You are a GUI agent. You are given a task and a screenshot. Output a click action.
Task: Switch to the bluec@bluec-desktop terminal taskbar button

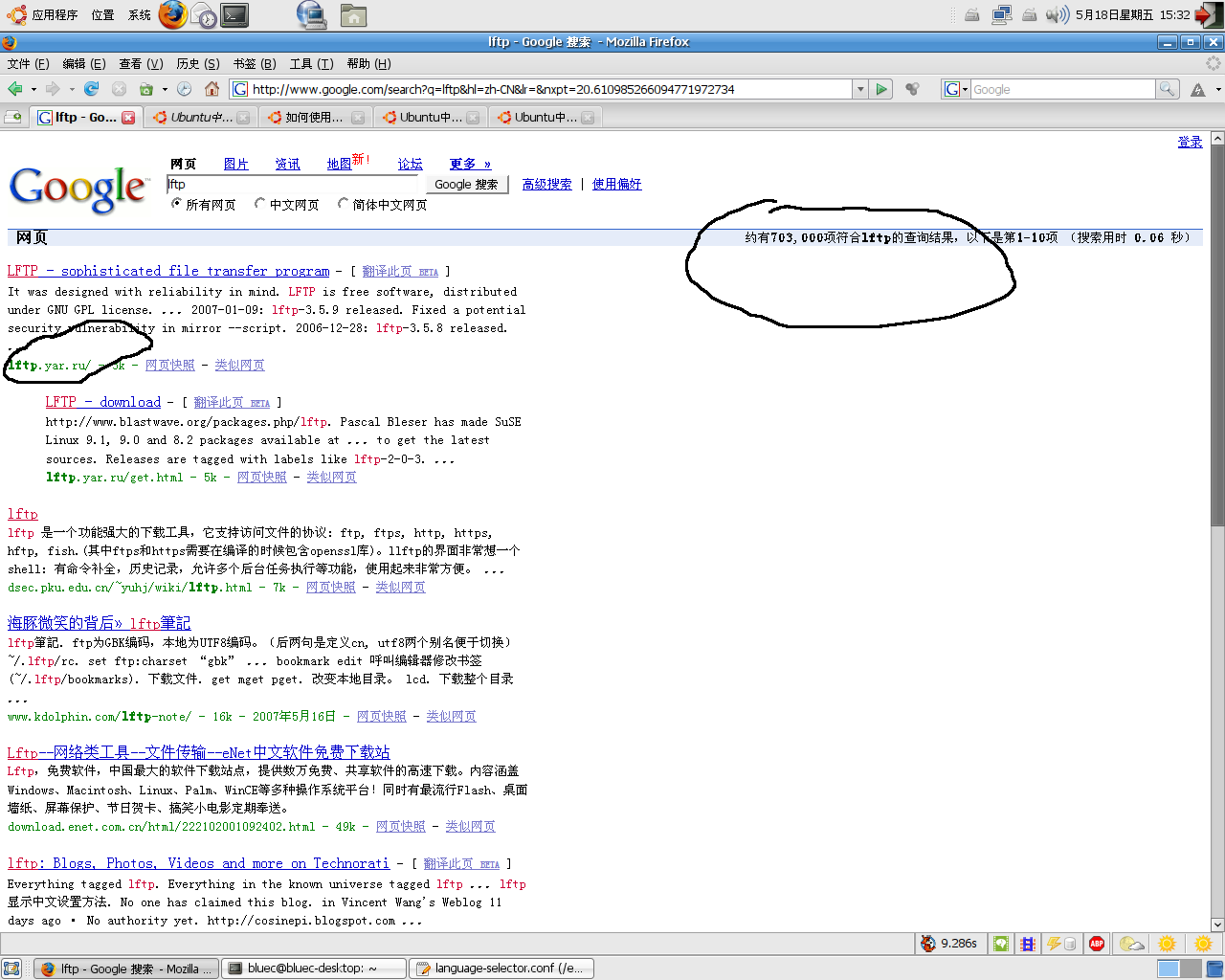point(314,969)
